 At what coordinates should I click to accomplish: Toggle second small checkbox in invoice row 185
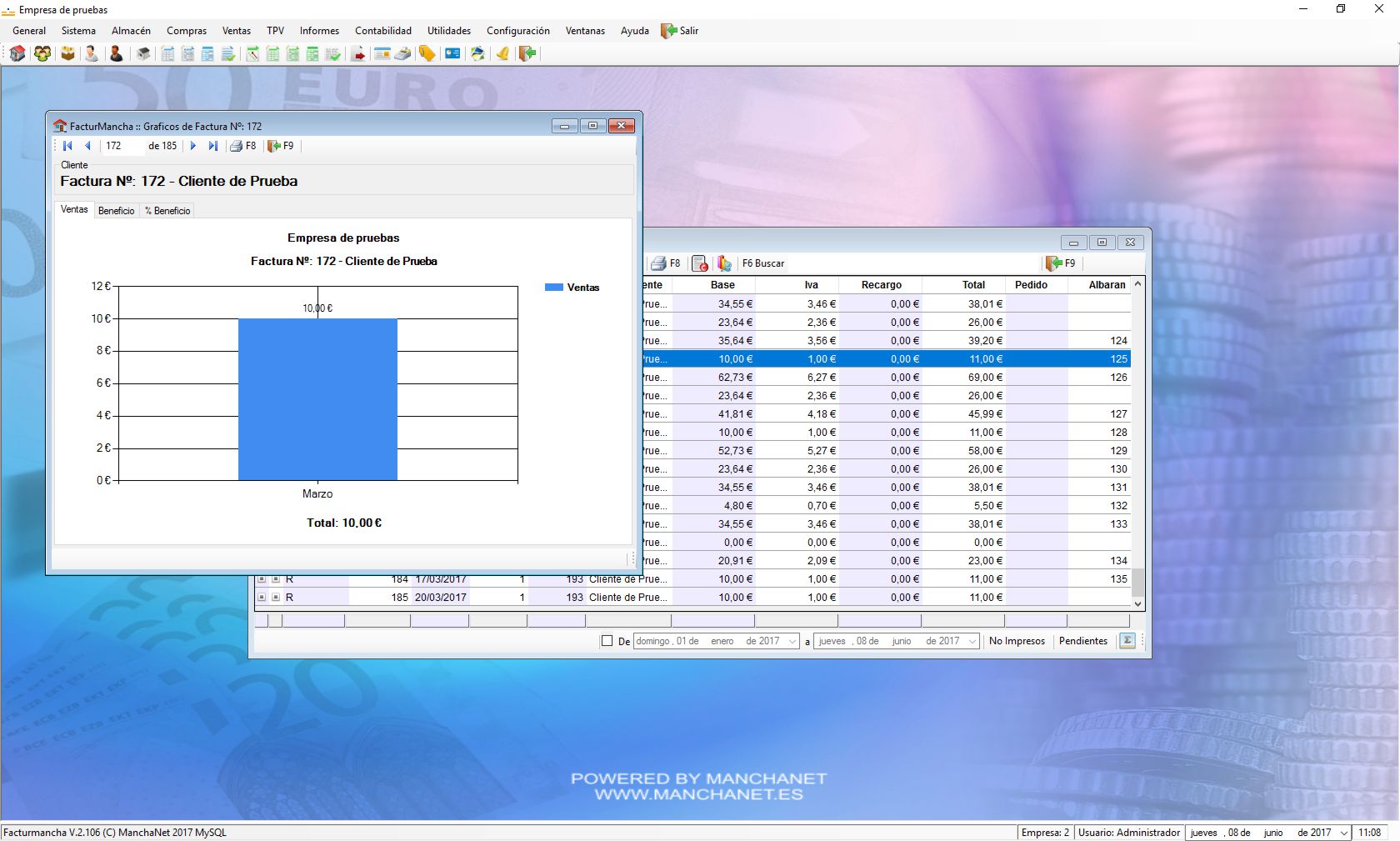tap(276, 598)
